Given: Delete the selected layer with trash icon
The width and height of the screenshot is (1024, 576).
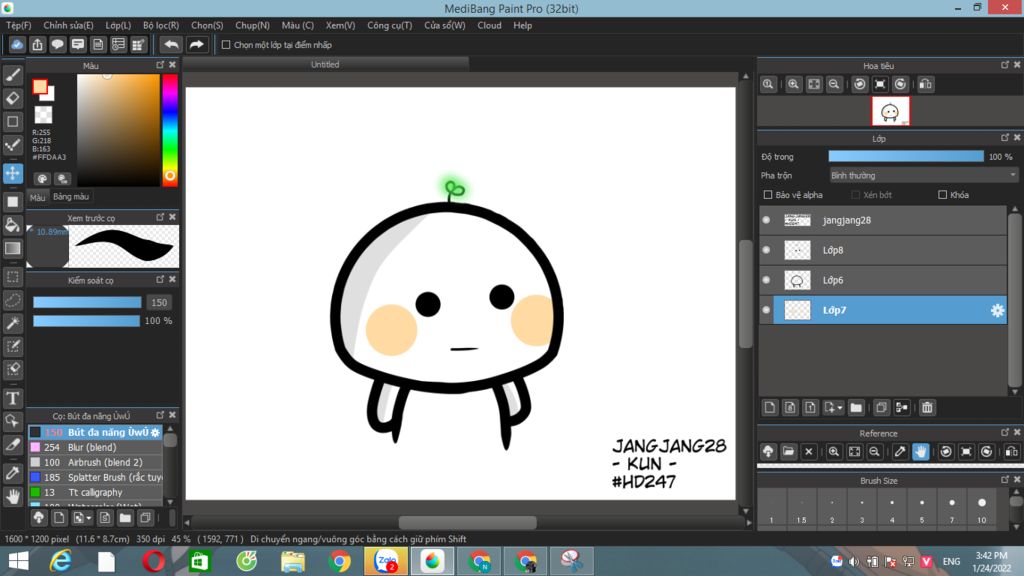Looking at the screenshot, I should pyautogui.click(x=927, y=408).
